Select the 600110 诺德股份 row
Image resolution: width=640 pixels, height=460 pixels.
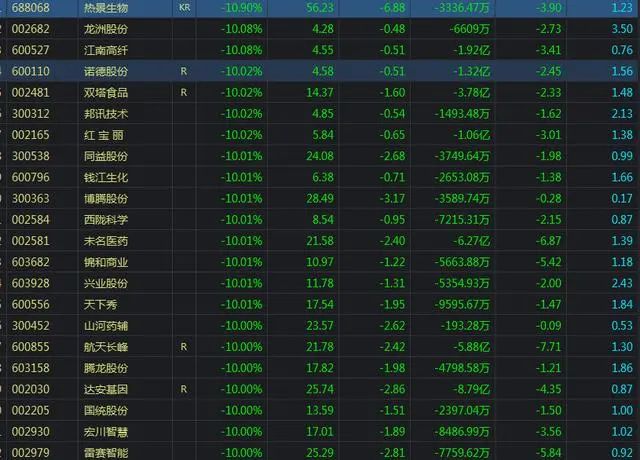[x=320, y=71]
